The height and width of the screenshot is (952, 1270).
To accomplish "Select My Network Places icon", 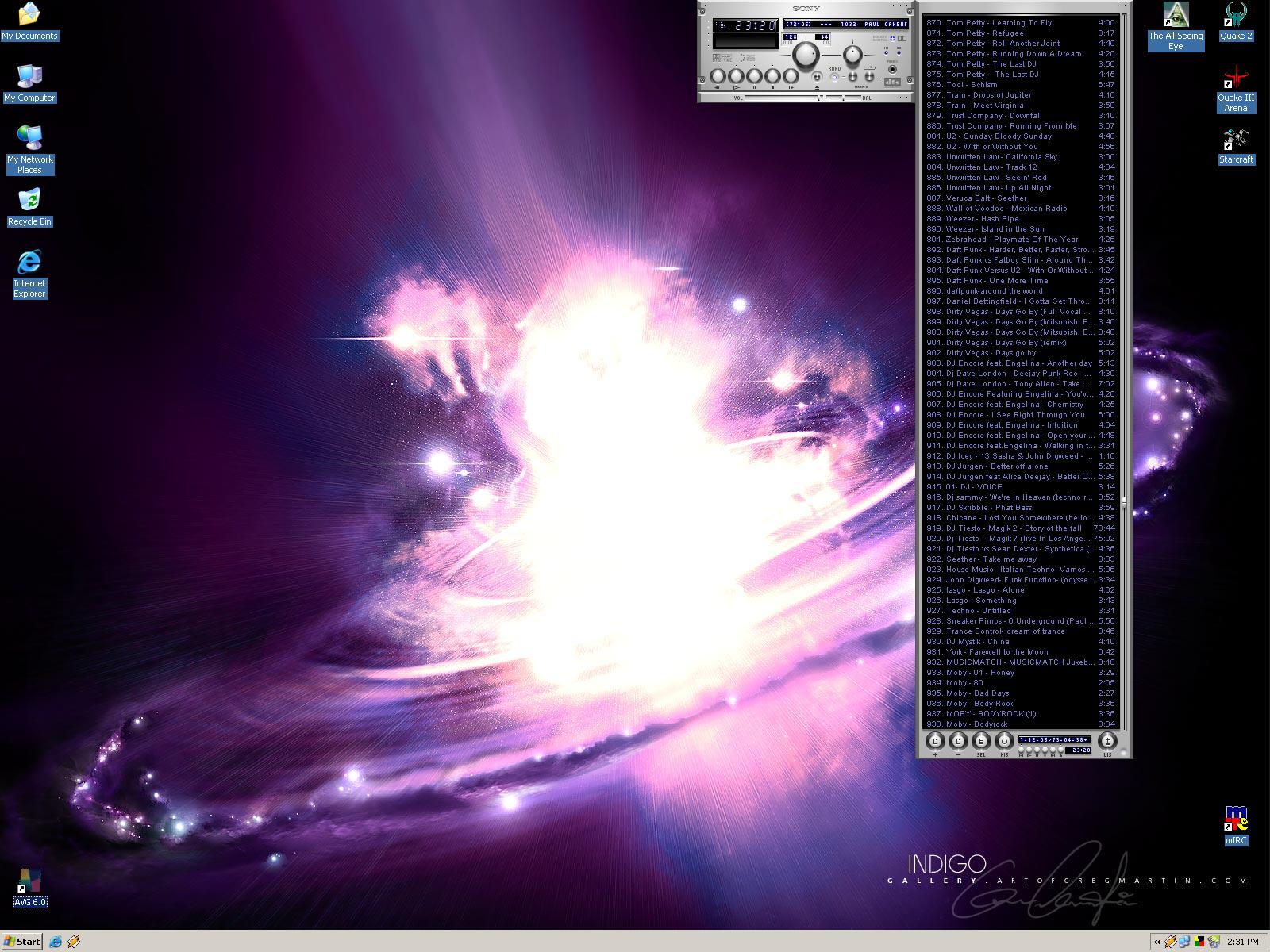I will (x=29, y=150).
